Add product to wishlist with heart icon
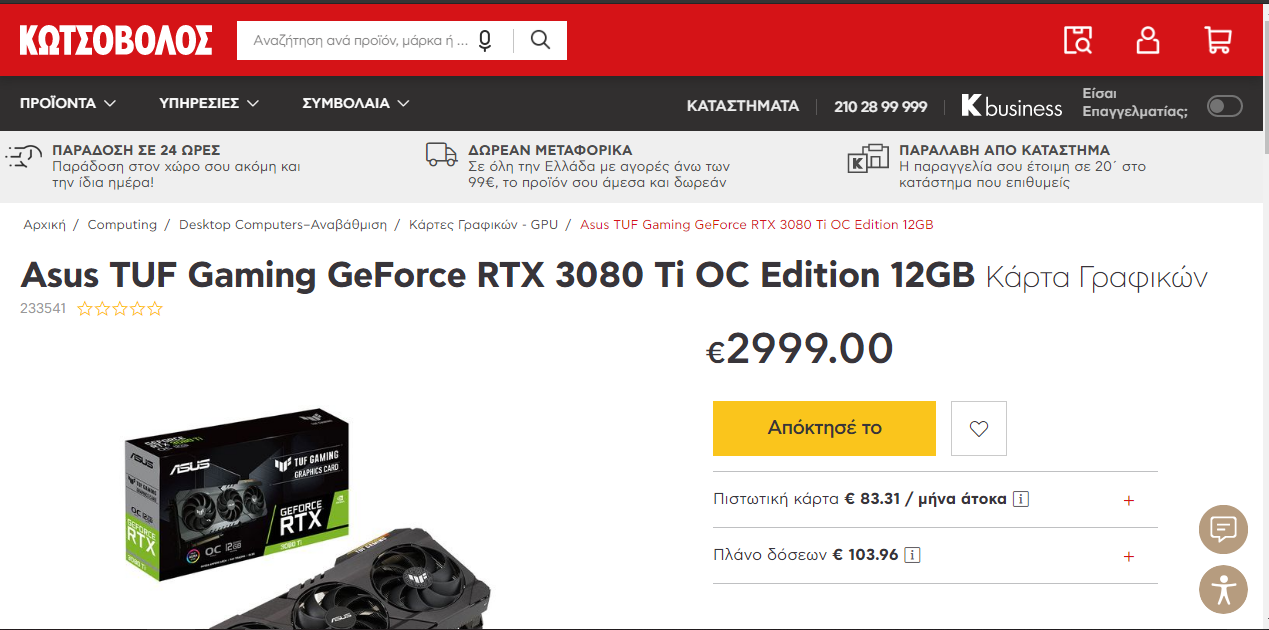The height and width of the screenshot is (630, 1269). pos(979,428)
